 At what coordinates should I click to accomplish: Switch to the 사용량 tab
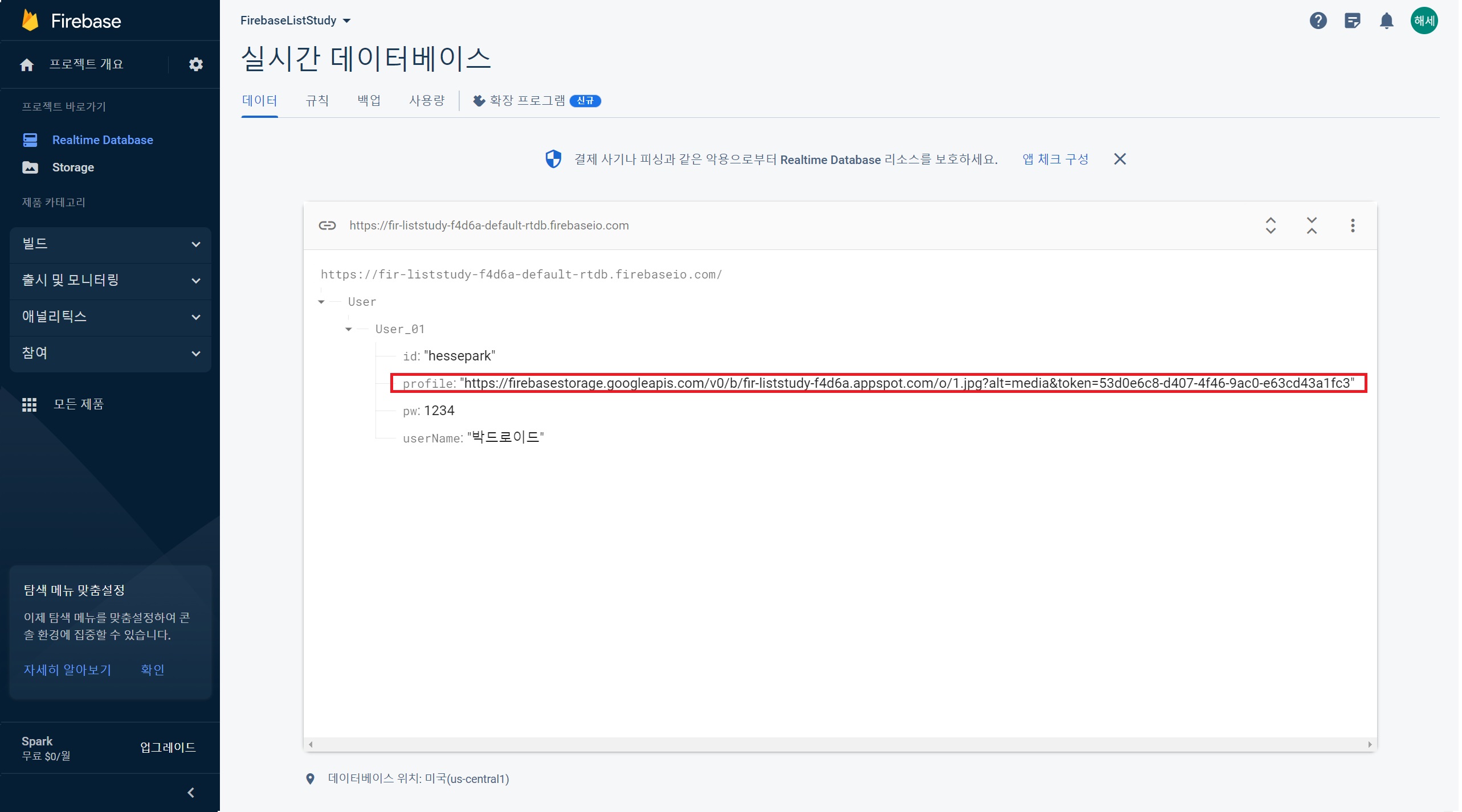pyautogui.click(x=426, y=101)
